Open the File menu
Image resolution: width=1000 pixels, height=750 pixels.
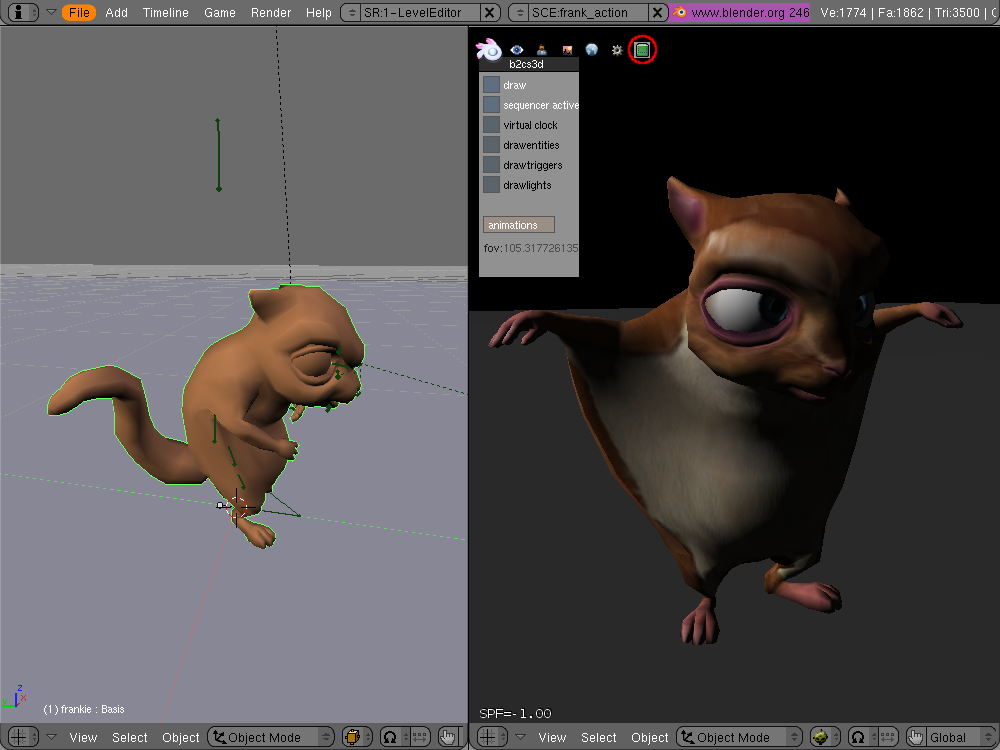tap(79, 12)
